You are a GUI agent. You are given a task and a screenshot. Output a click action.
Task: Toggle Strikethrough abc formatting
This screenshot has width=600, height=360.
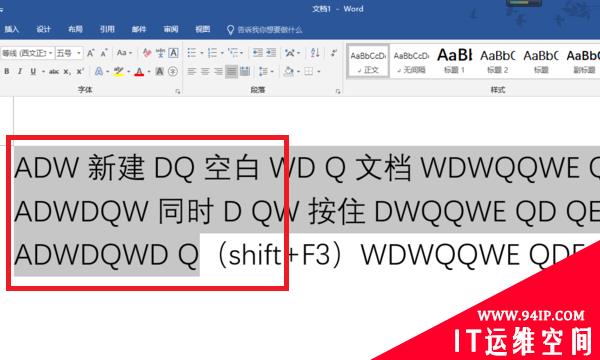[x=54, y=72]
